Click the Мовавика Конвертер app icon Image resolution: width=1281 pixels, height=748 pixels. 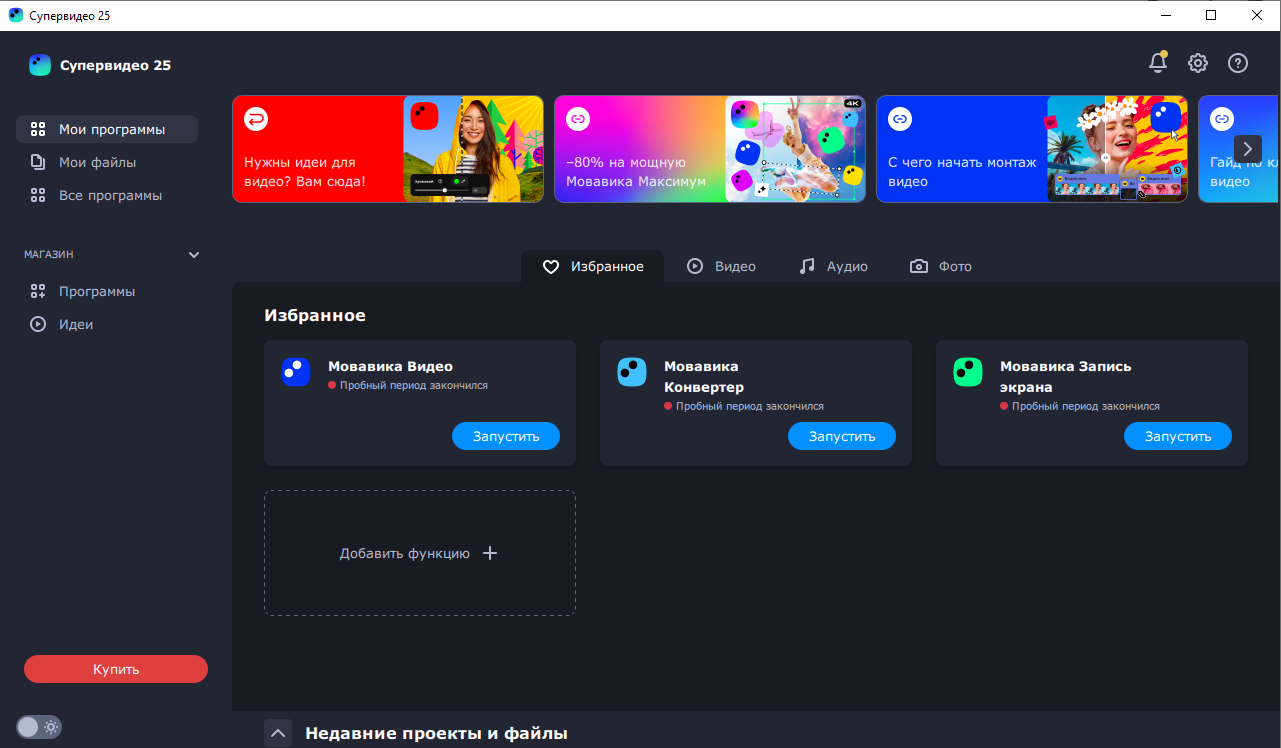tap(632, 372)
